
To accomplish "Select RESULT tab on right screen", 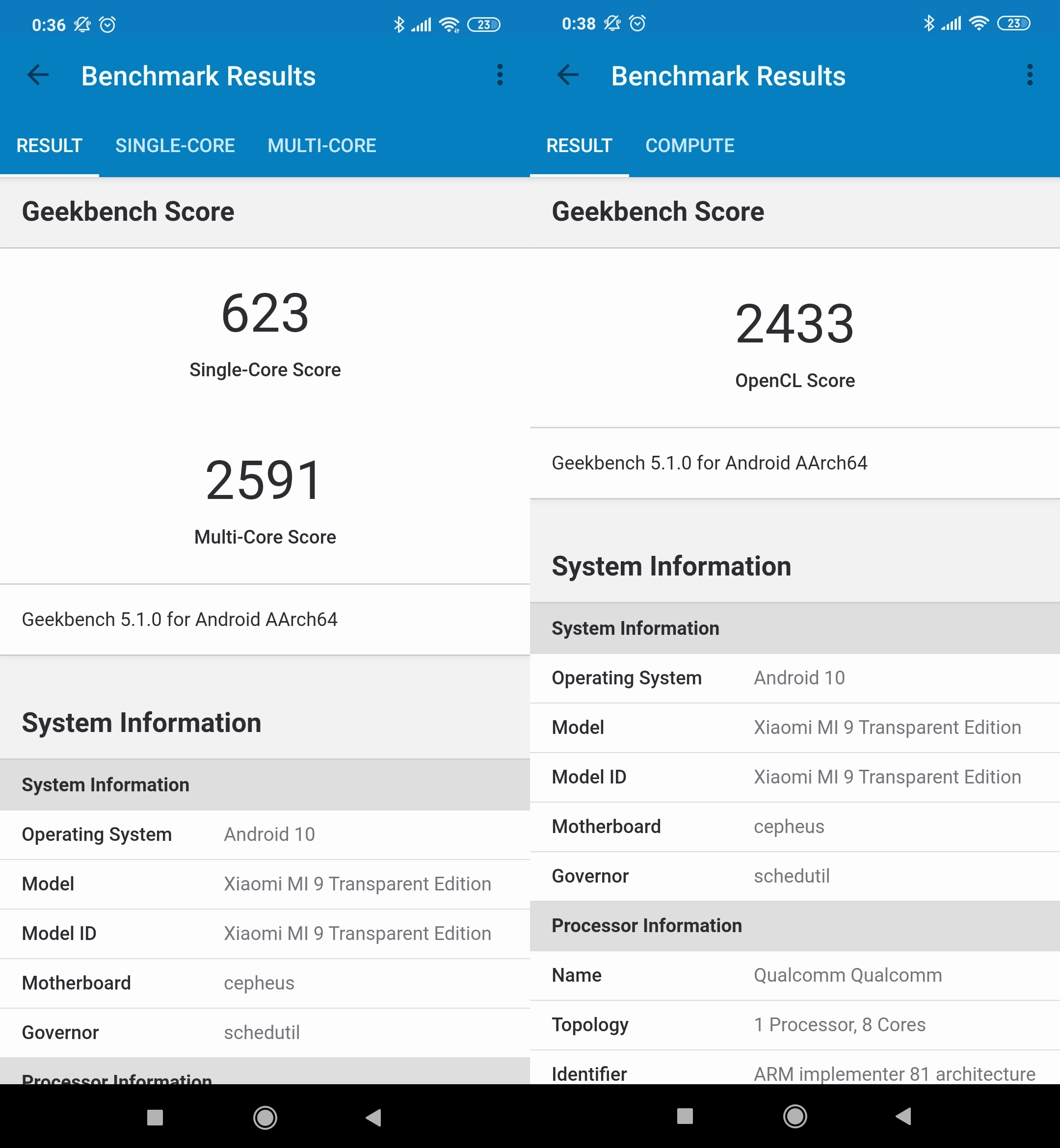I will pos(579,146).
